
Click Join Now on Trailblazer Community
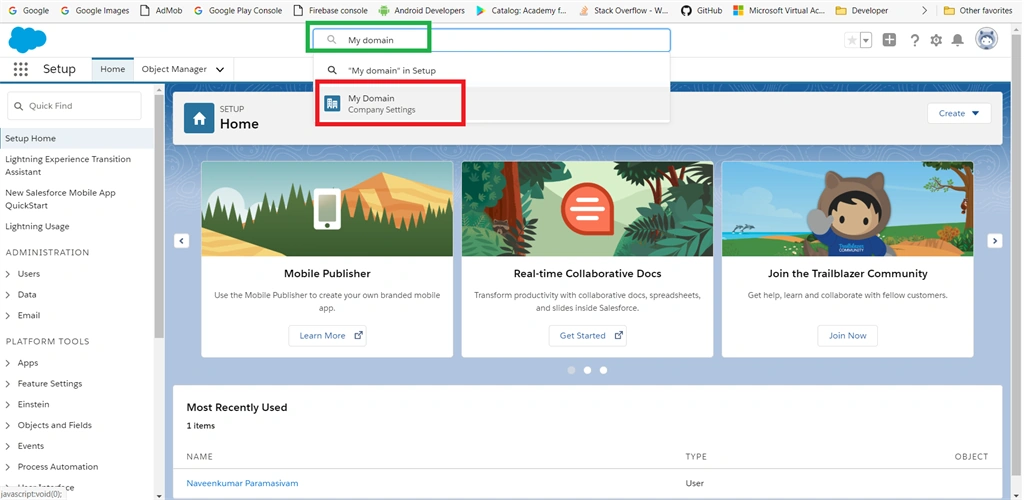tap(848, 336)
